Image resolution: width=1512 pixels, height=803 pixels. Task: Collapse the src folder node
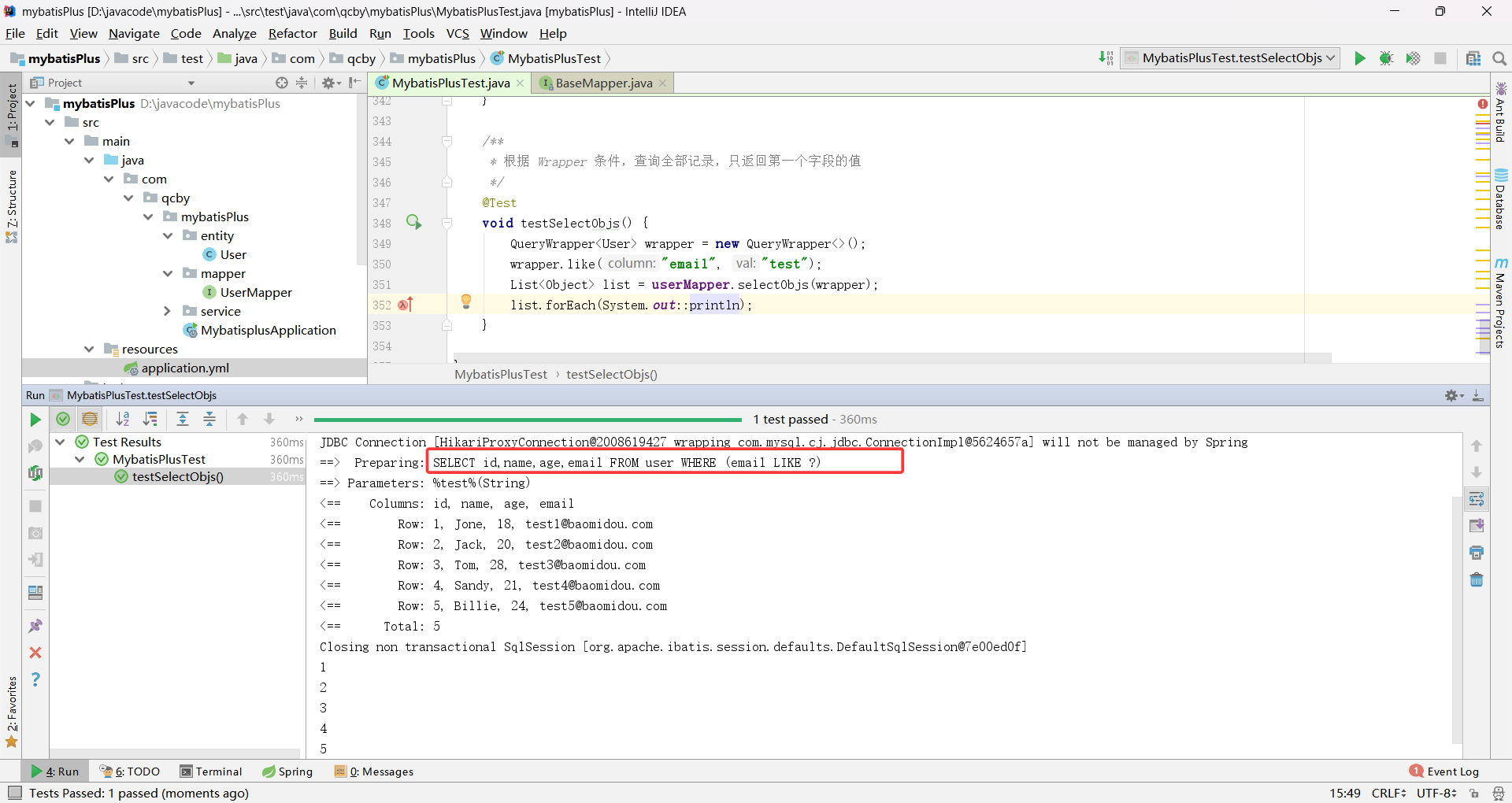50,122
